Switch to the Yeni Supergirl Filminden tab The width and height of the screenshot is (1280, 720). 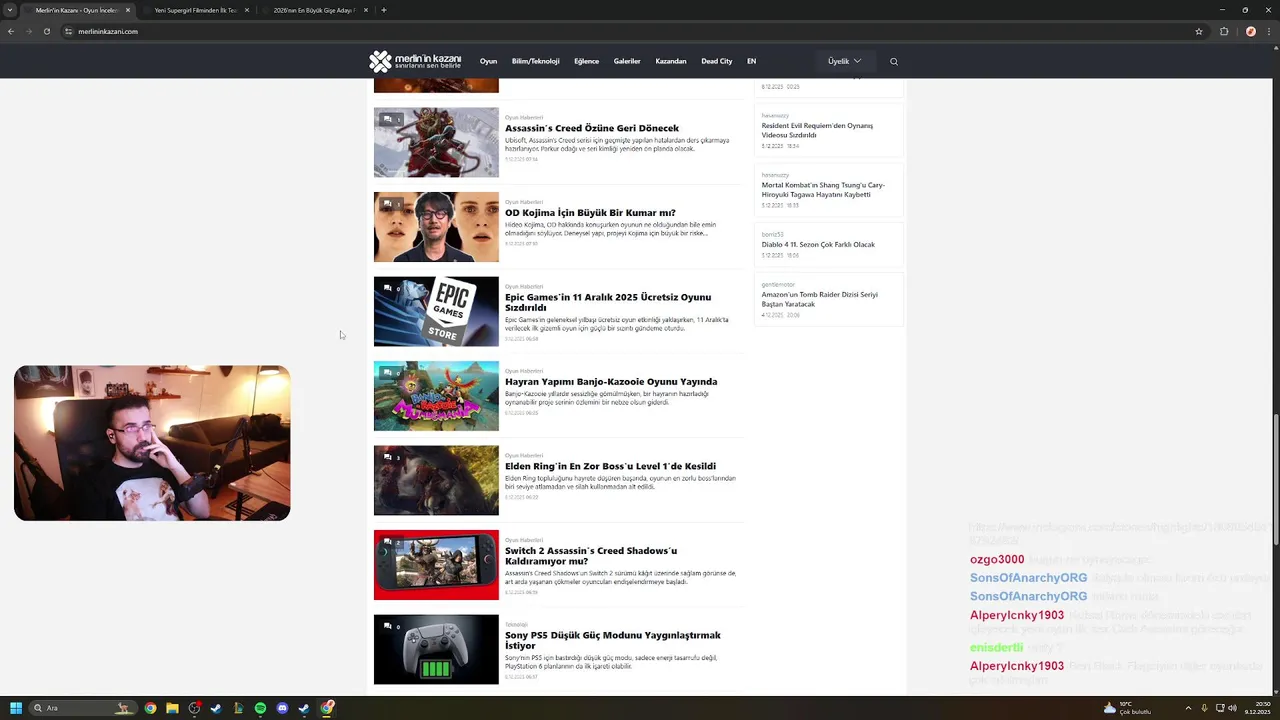(x=196, y=10)
